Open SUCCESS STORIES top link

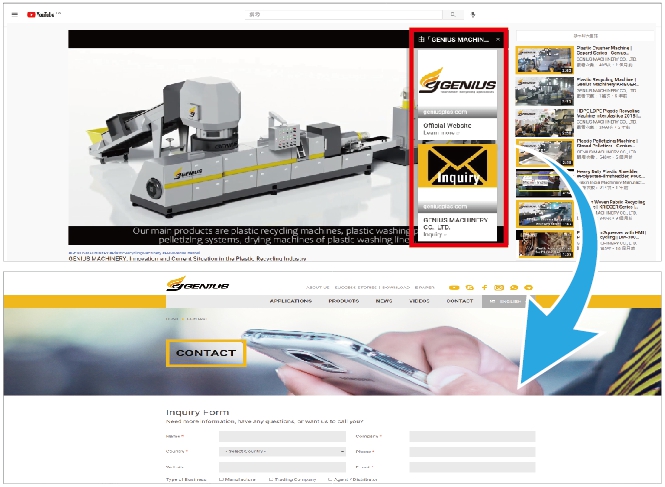point(355,288)
